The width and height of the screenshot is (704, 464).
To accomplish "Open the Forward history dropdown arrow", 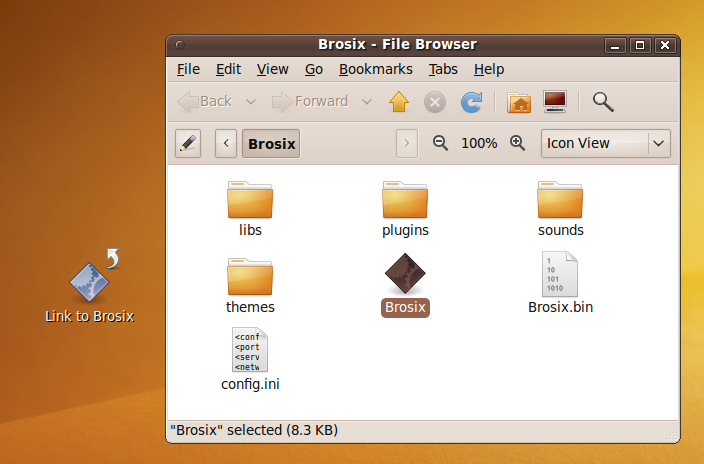I will 367,102.
